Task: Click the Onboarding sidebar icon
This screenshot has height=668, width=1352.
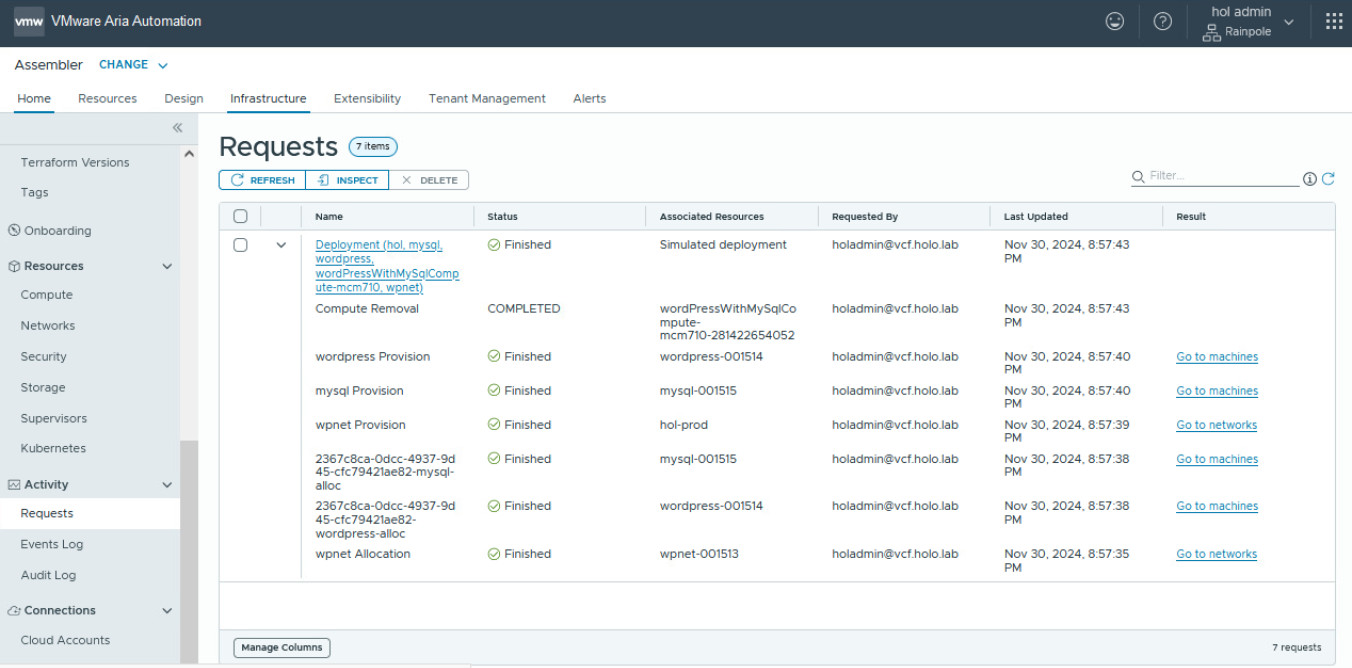Action: [x=14, y=230]
